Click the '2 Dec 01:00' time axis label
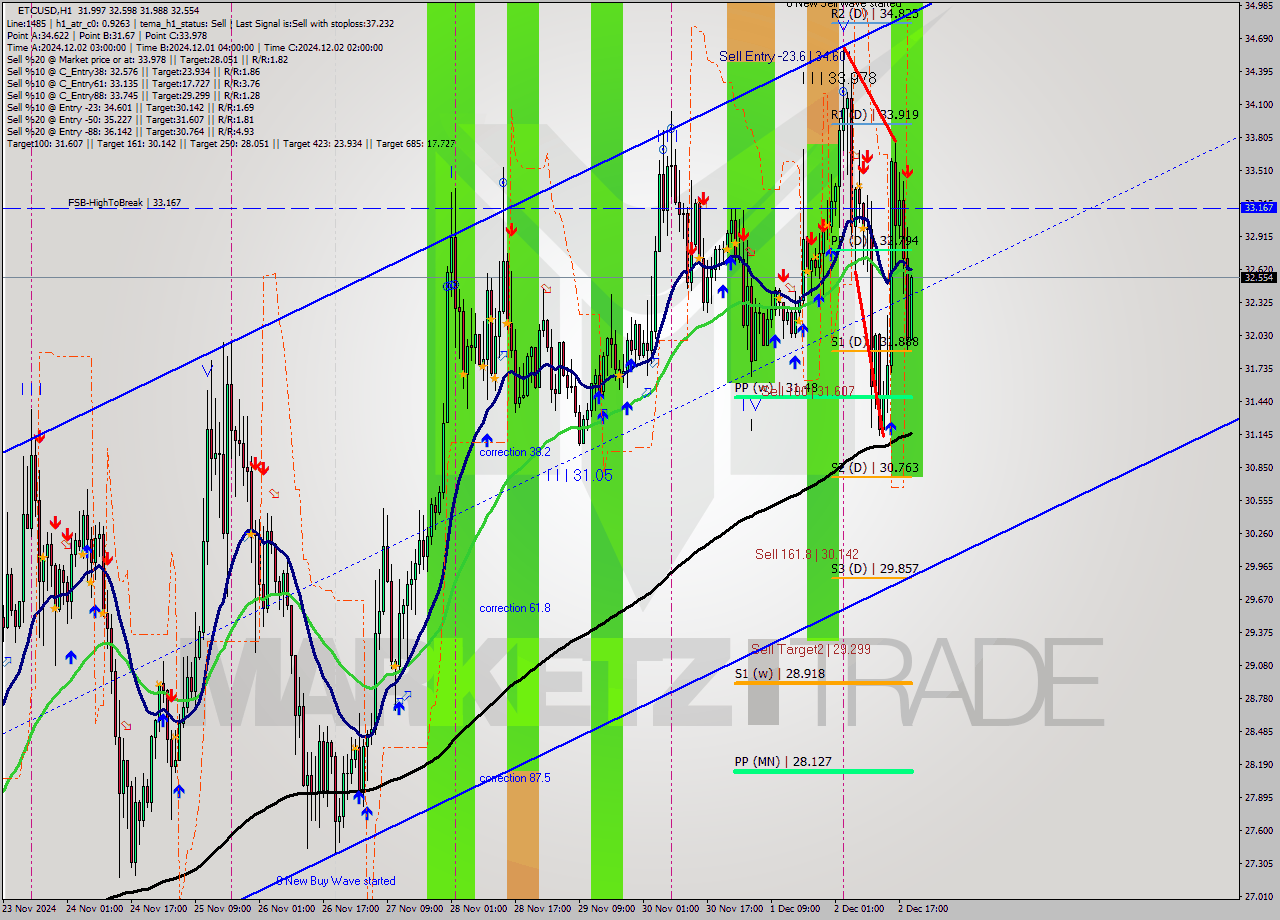Screen dimensions: 1280x920 pyautogui.click(x=861, y=909)
